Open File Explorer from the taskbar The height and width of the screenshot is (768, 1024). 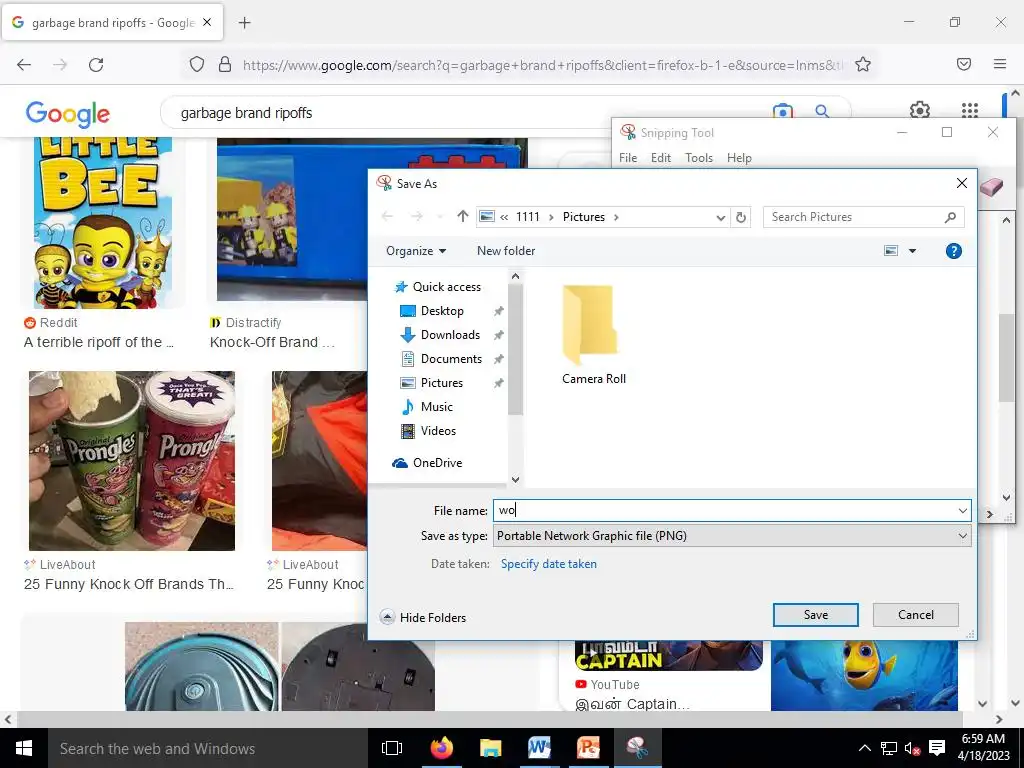490,748
